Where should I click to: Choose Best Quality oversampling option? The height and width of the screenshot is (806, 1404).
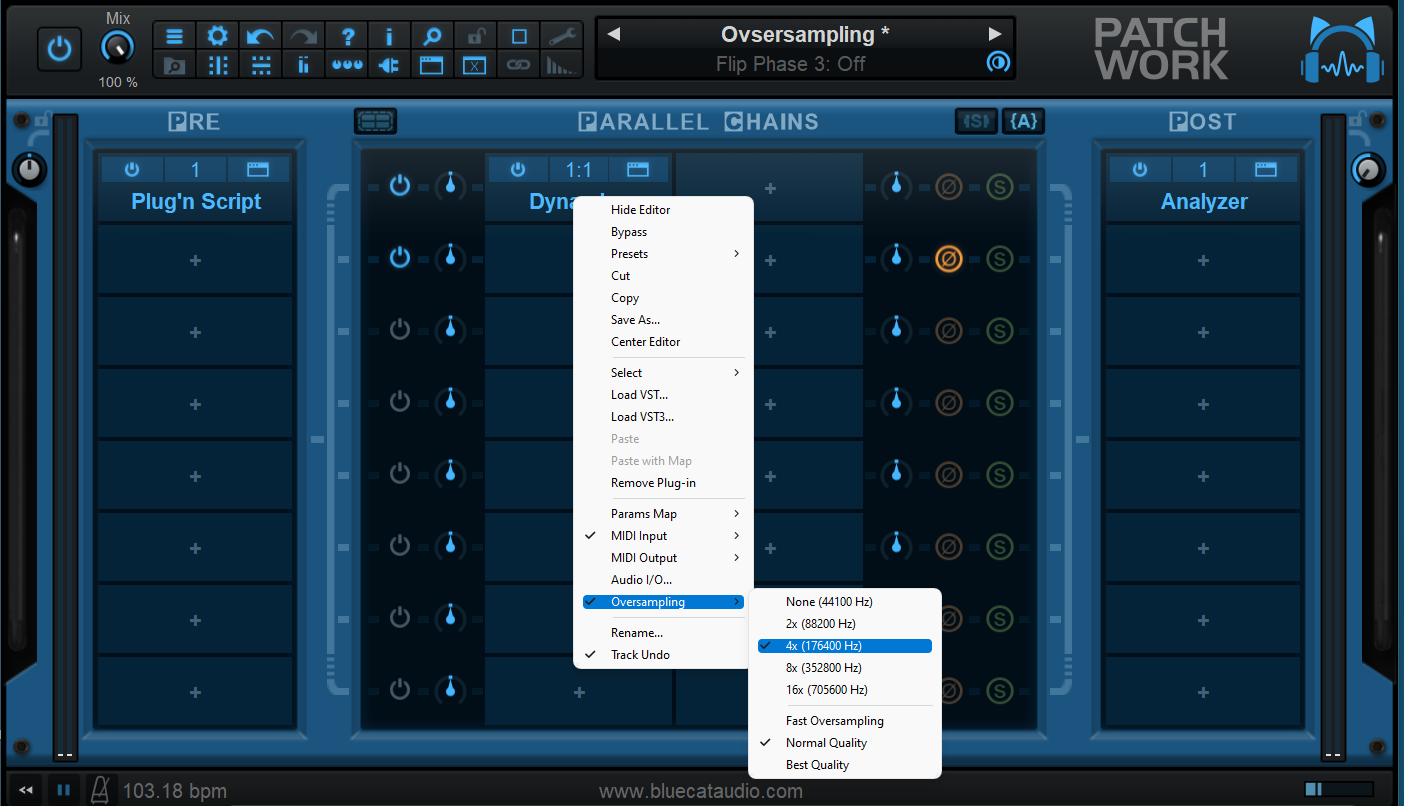[x=845, y=765]
